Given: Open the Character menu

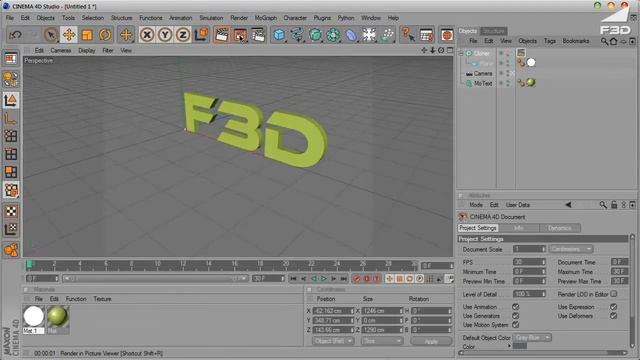Looking at the screenshot, I should point(295,18).
